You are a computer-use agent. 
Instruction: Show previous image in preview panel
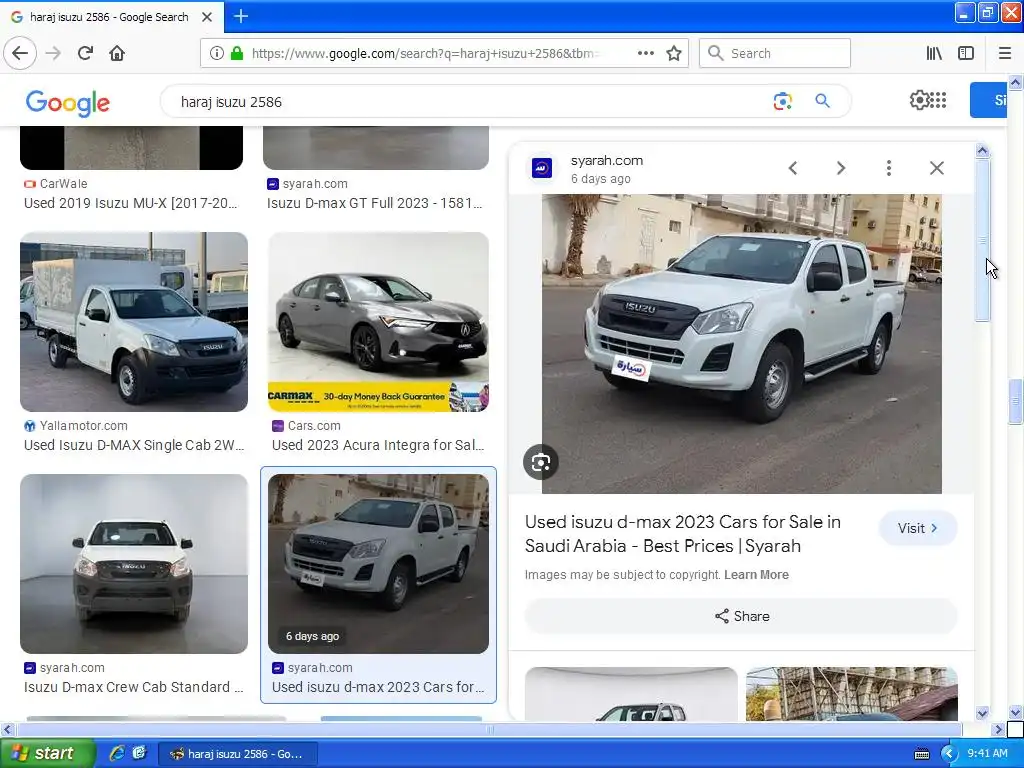793,168
